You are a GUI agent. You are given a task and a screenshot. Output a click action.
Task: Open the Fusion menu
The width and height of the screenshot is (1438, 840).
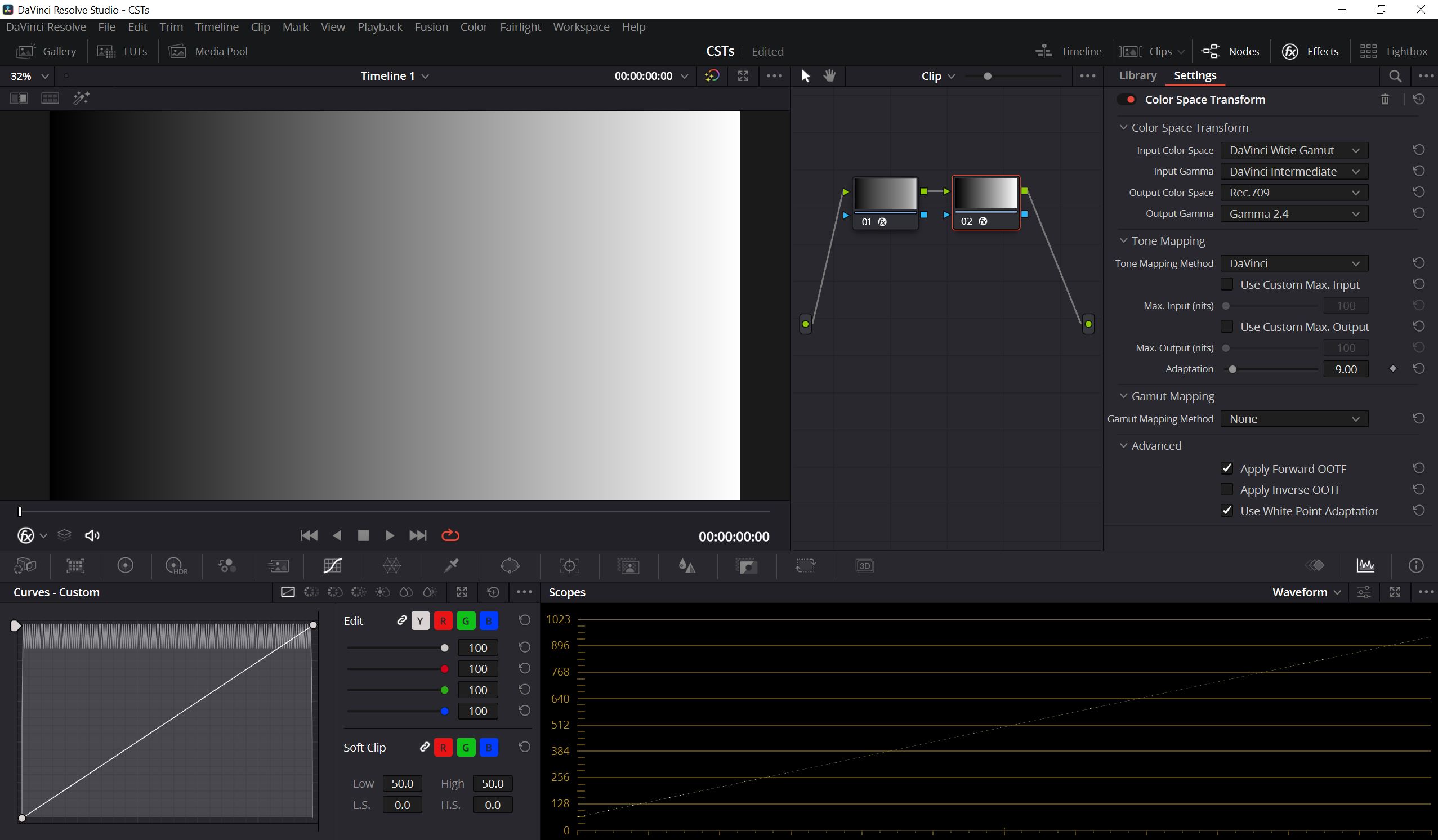431,27
